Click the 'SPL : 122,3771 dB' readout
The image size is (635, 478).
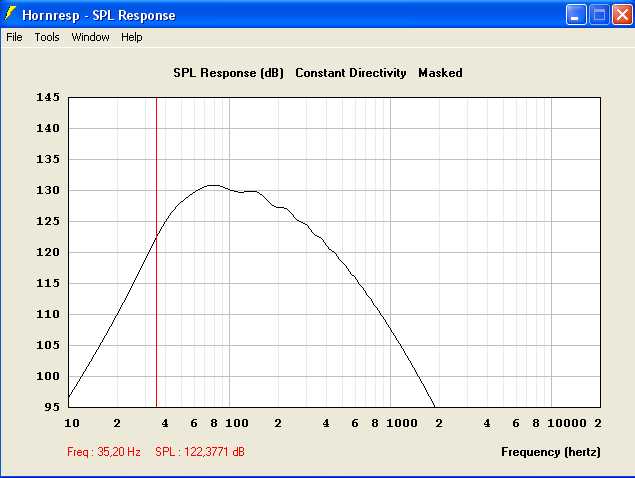(200, 452)
